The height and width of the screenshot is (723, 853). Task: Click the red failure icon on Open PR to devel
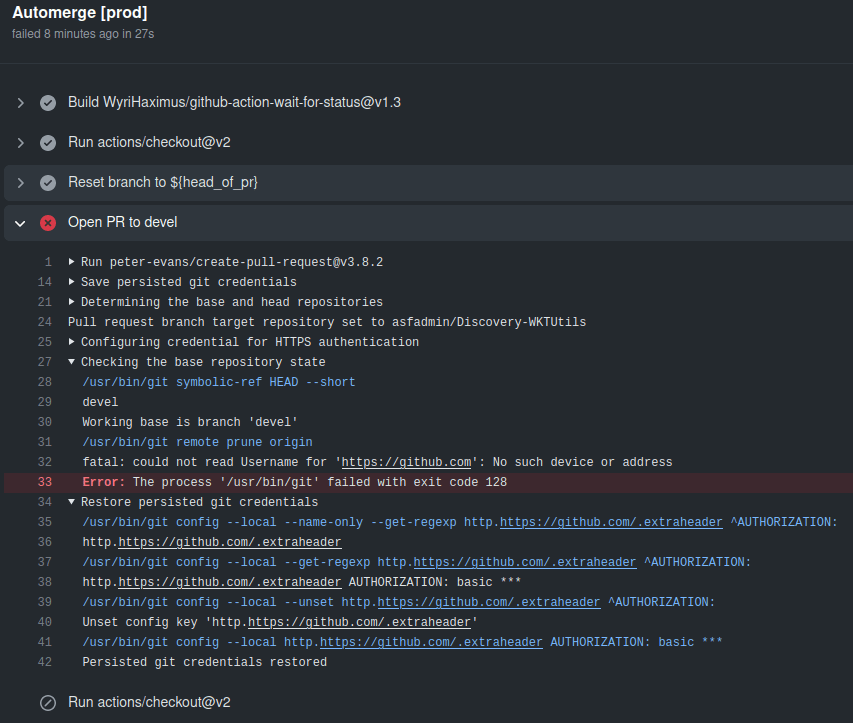coord(48,222)
